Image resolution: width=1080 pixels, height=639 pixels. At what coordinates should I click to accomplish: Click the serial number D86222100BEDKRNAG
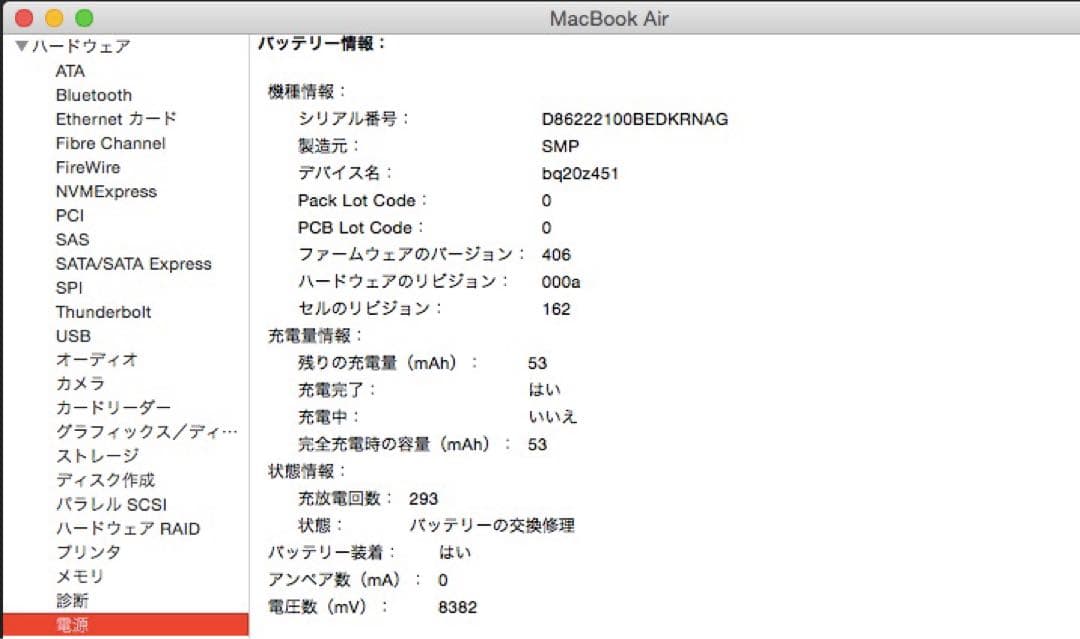(x=634, y=119)
